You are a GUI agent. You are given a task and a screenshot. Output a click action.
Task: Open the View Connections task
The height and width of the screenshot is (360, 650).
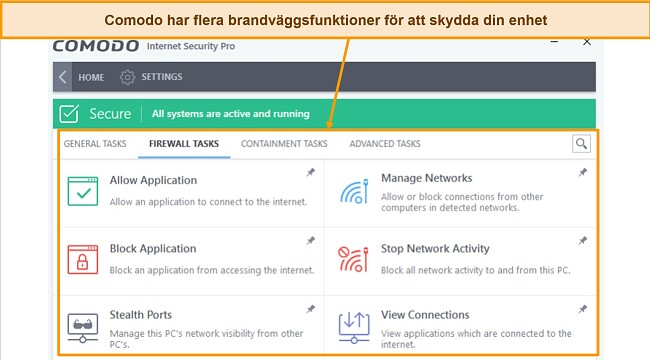pos(425,315)
